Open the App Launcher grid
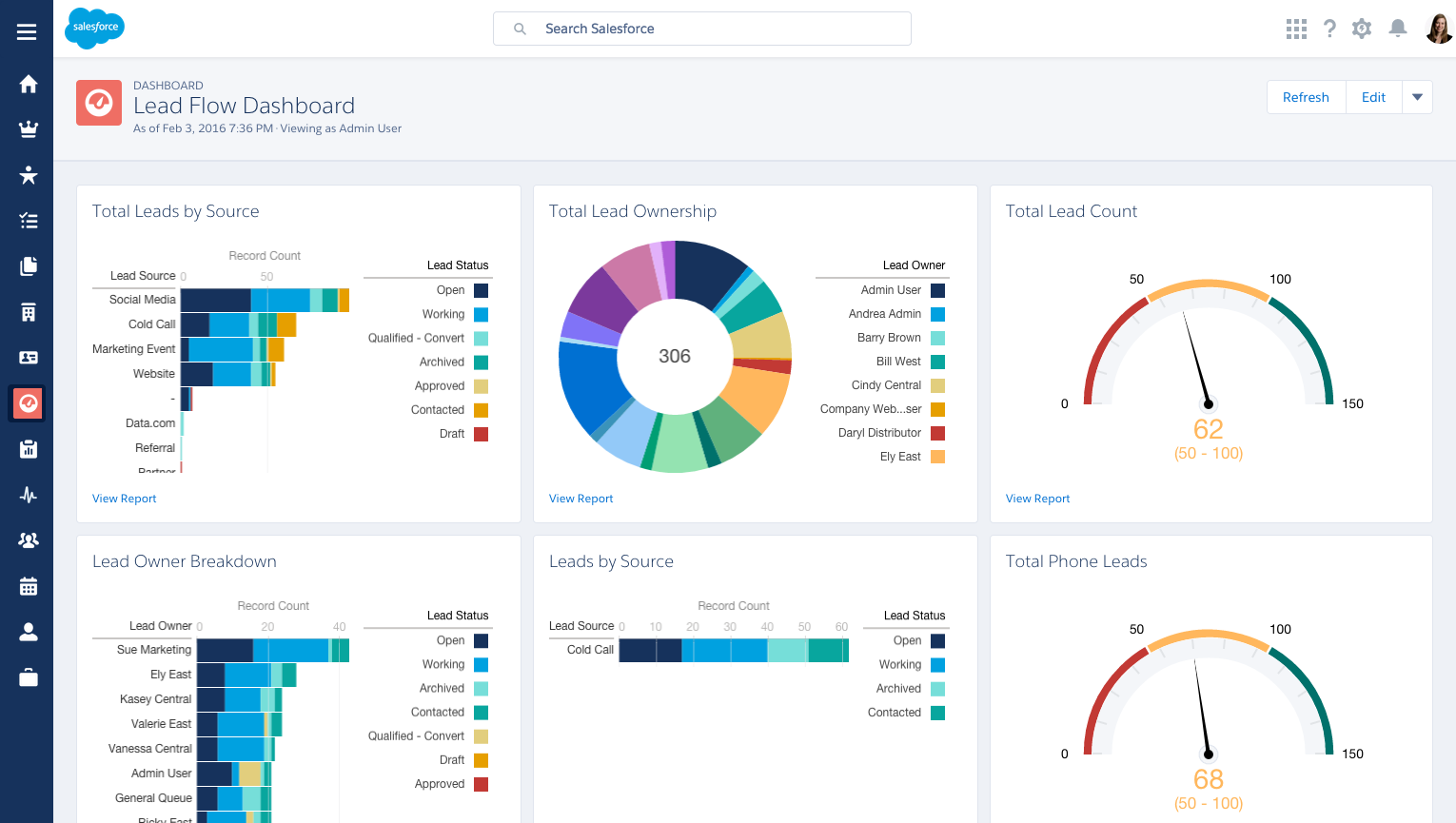 [x=1296, y=29]
